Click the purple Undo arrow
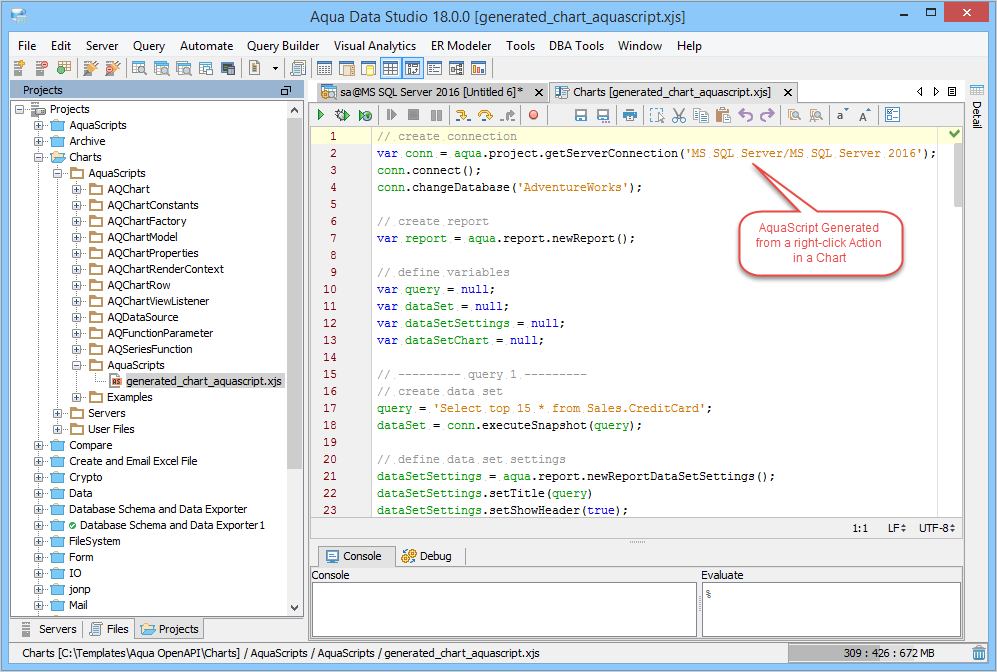 coord(746,115)
